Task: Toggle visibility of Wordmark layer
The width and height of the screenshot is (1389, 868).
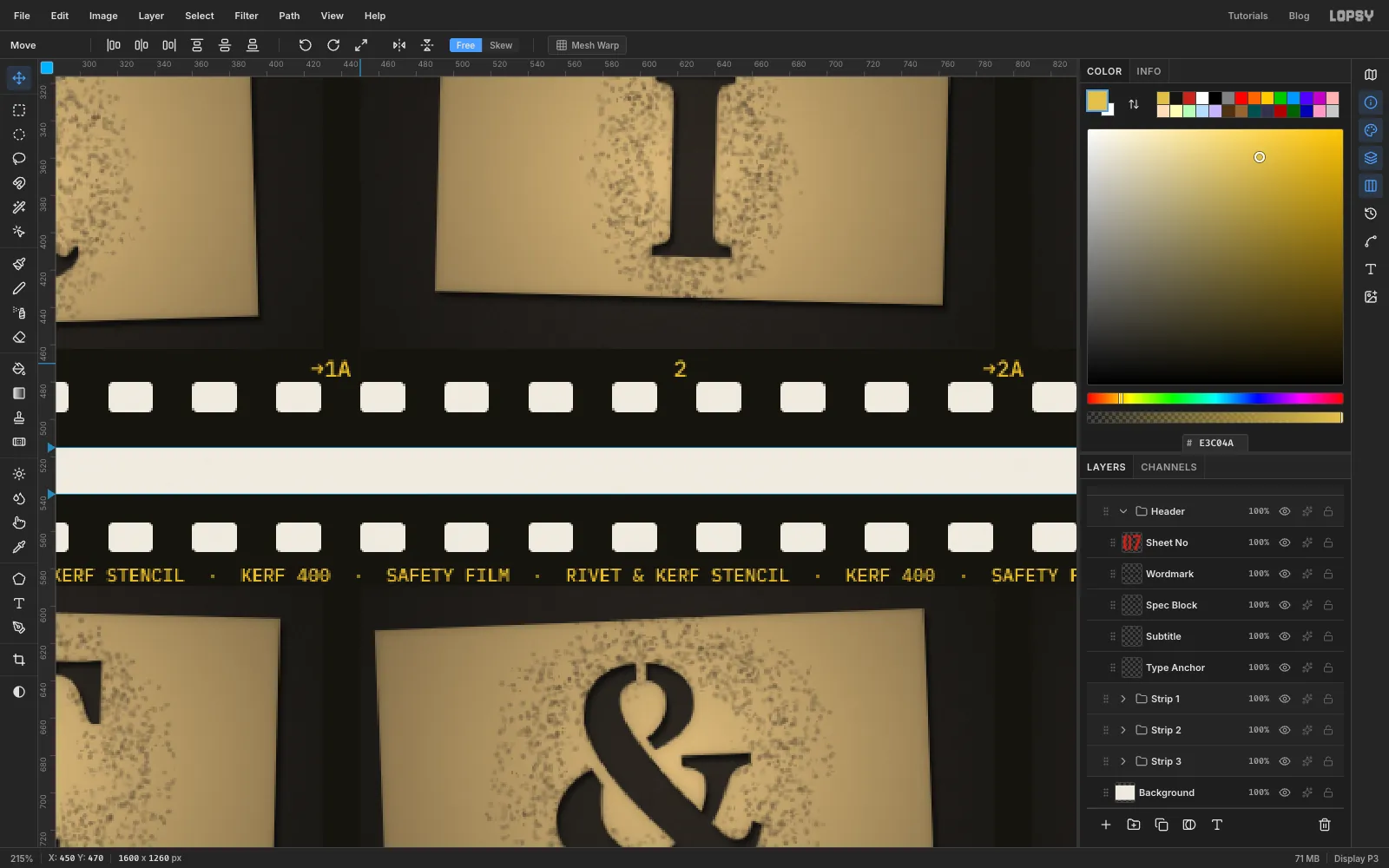Action: pyautogui.click(x=1285, y=574)
